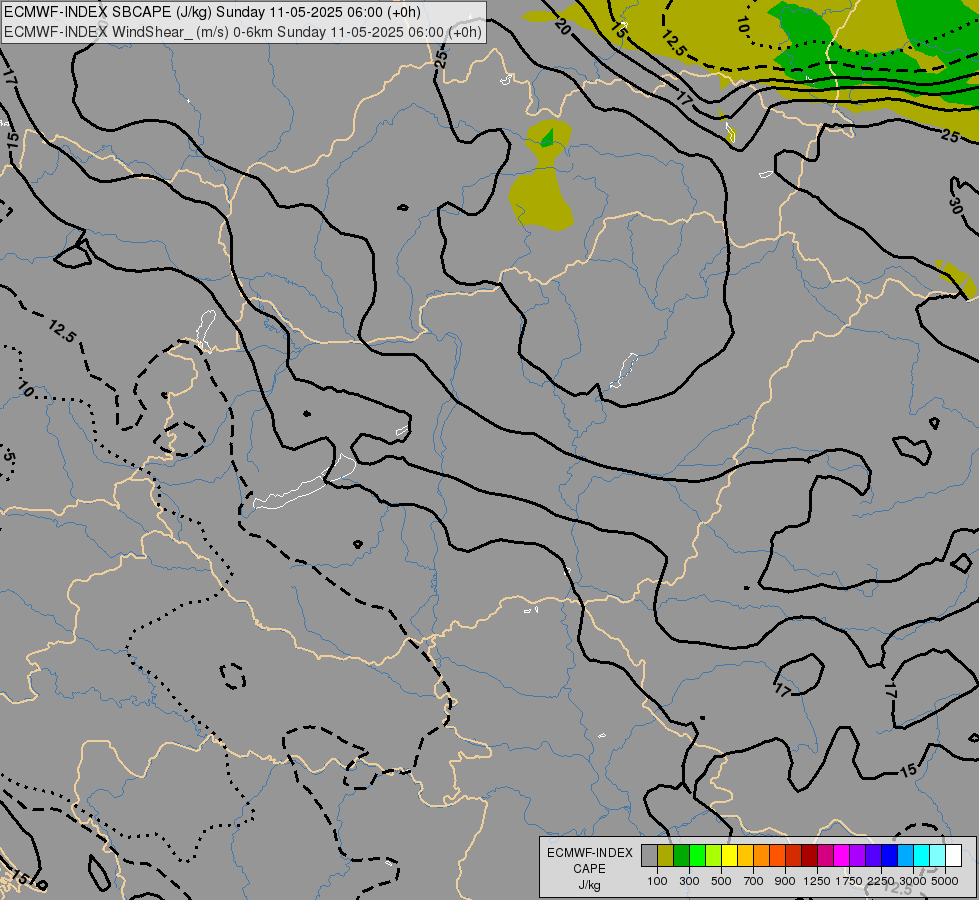Click the 700 legend value
This screenshot has width=979, height=900.
pos(754,881)
